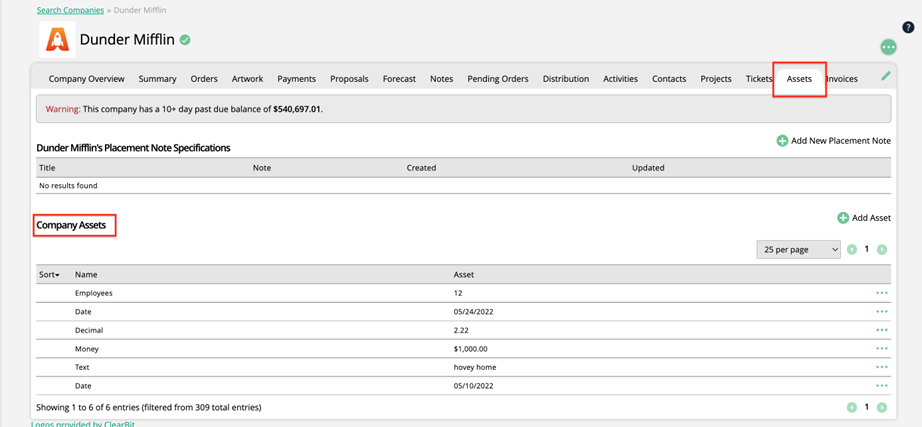Viewport: 922px width, 427px height.
Task: Switch to the Invoices tab
Action: click(842, 79)
